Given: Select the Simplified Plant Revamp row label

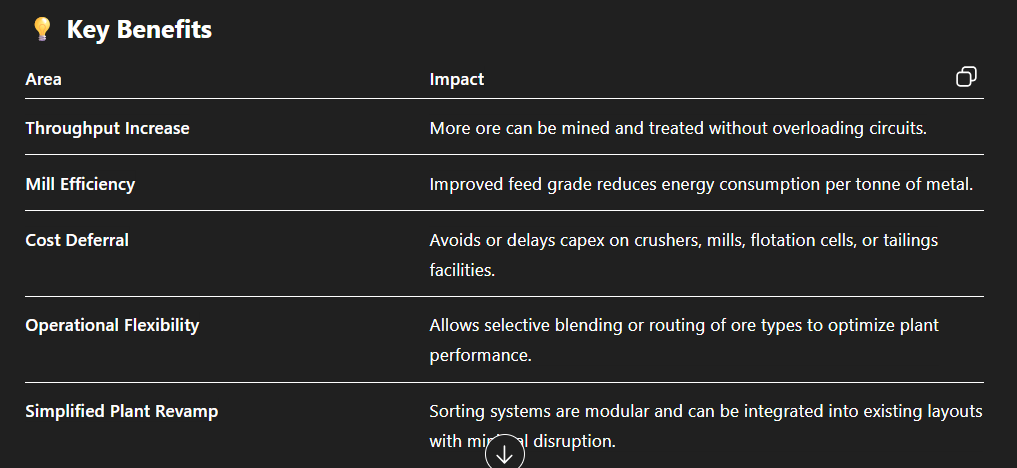Looking at the screenshot, I should point(121,411).
